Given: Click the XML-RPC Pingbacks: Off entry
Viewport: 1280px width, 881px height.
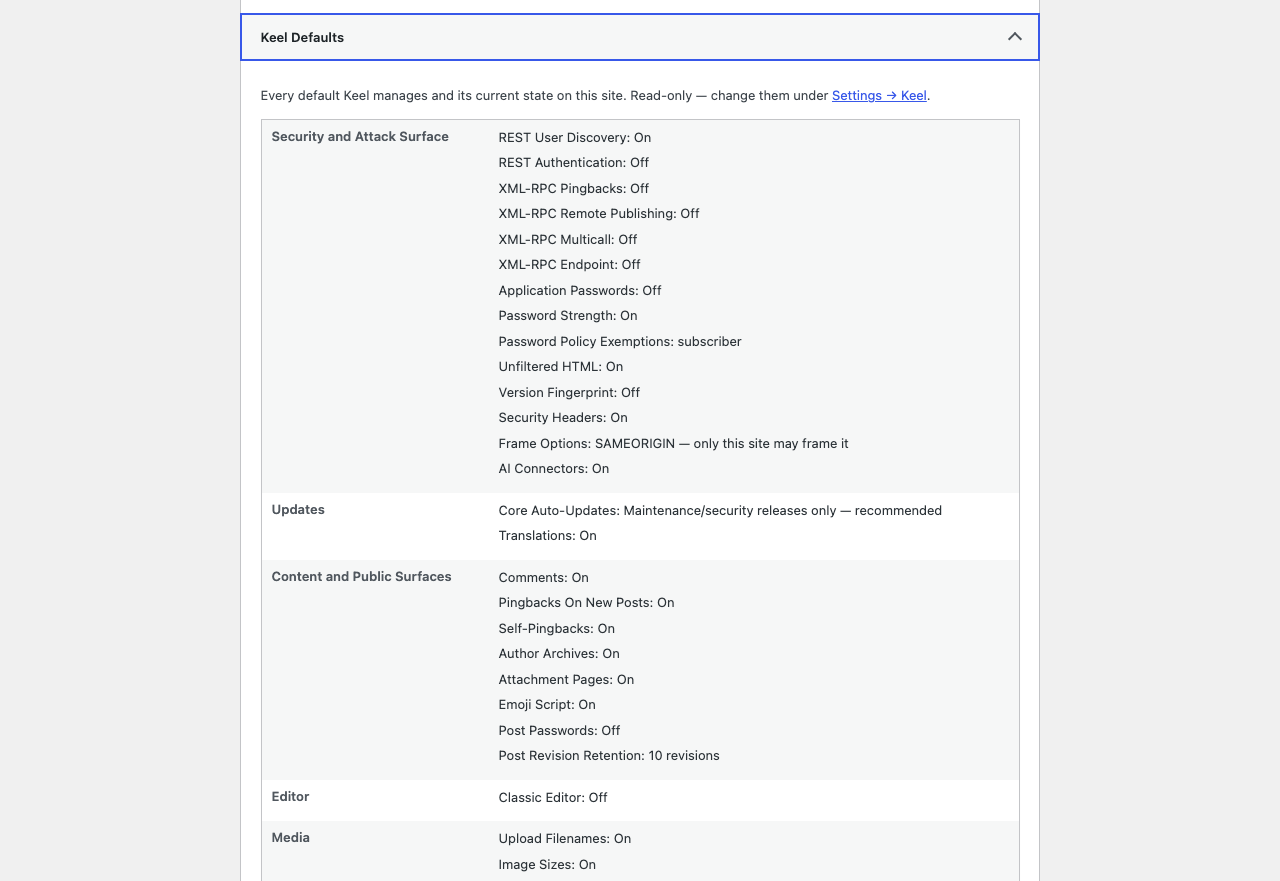Looking at the screenshot, I should point(574,189).
